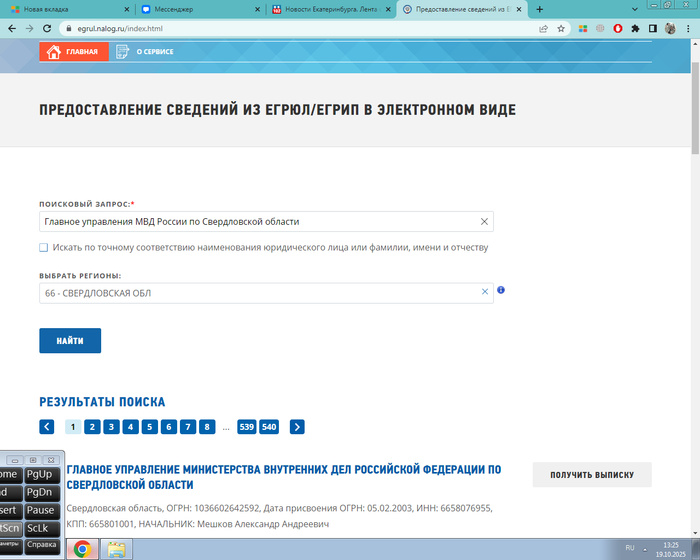Close the Новости Екатеринбурга tab
The width and height of the screenshot is (700, 560).
[x=388, y=9]
